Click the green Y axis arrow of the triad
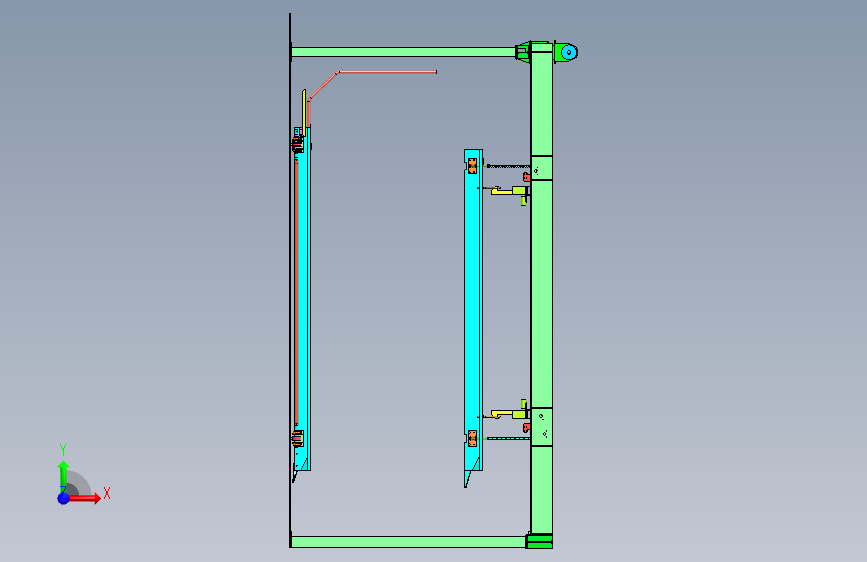 point(63,476)
